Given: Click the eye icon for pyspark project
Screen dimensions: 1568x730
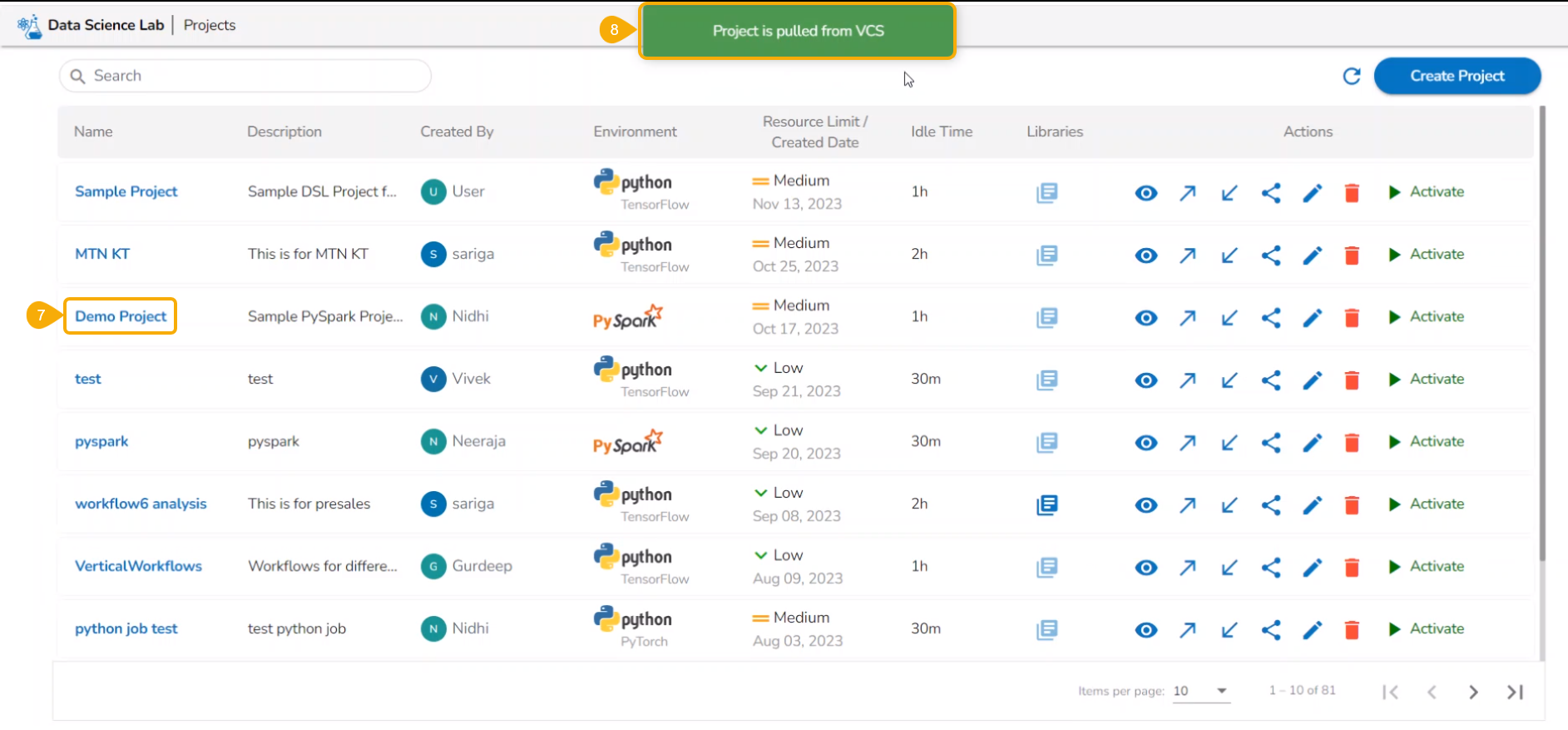Looking at the screenshot, I should tap(1145, 443).
